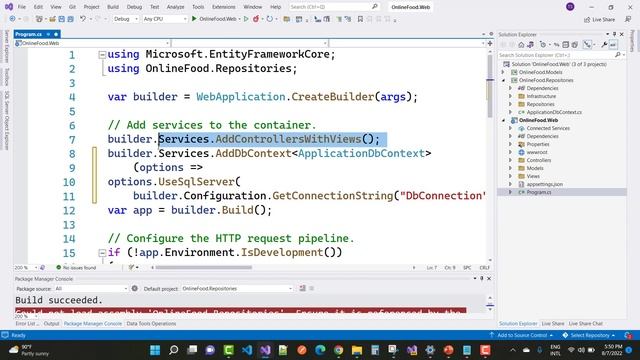Toggle Auto Hide pin on Package Manager Console
640x360 pixels.
tap(482, 278)
